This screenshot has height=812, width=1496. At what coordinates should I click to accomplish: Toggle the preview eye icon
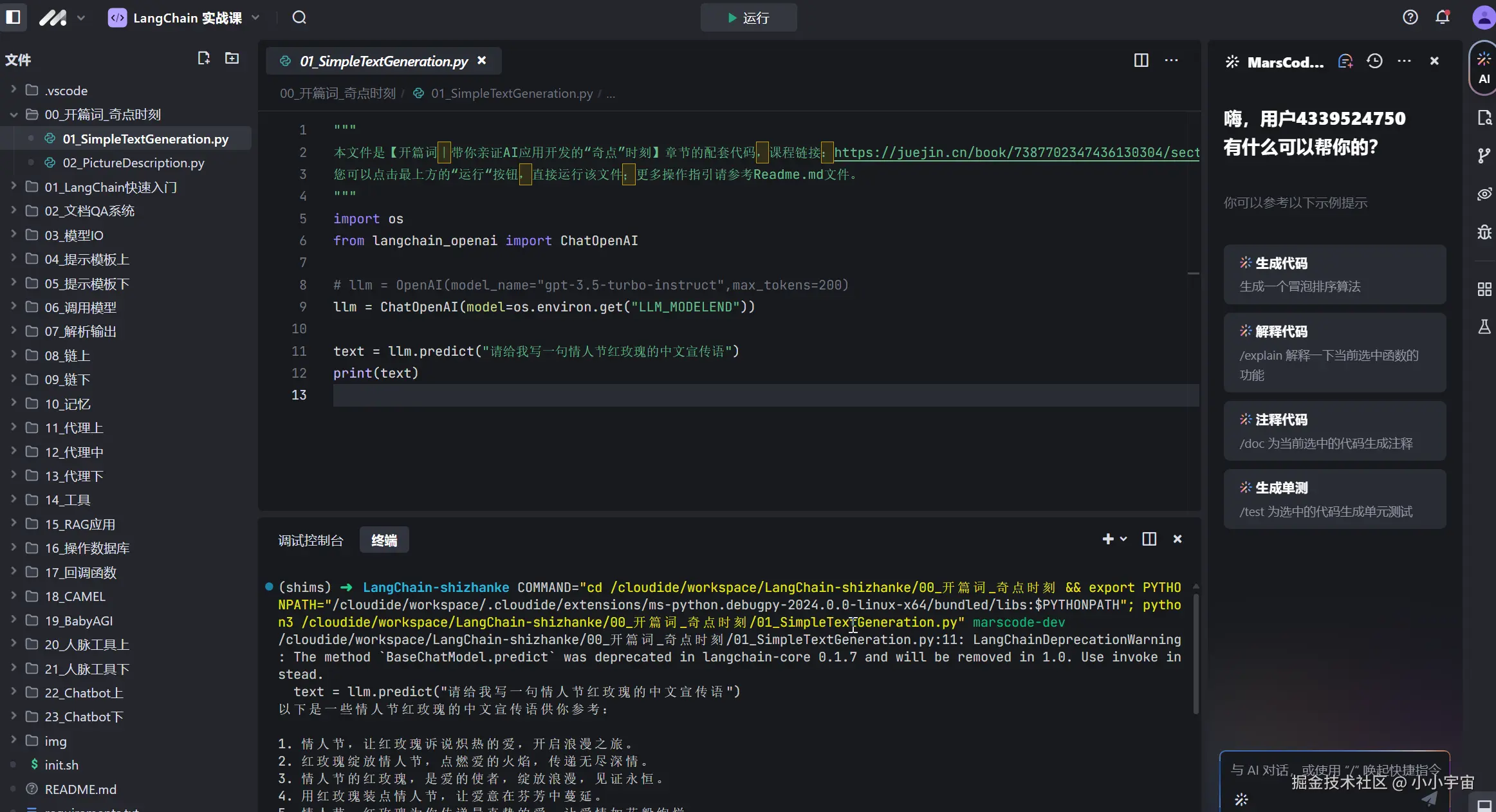[1484, 194]
